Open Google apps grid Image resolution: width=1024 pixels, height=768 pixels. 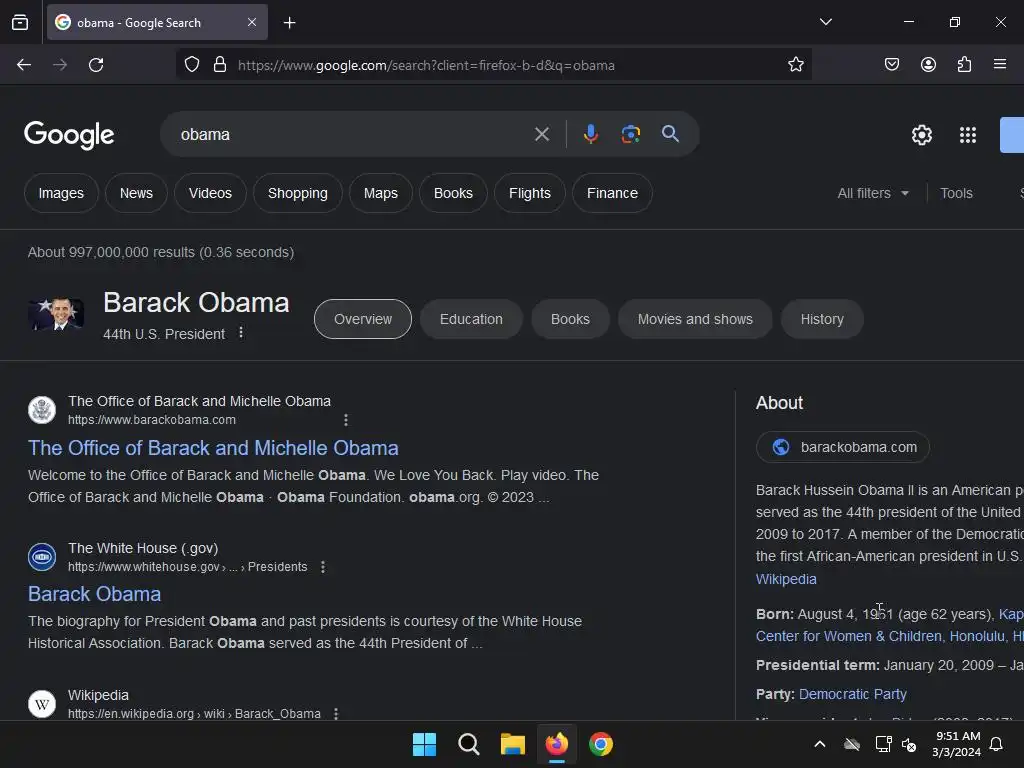point(968,135)
